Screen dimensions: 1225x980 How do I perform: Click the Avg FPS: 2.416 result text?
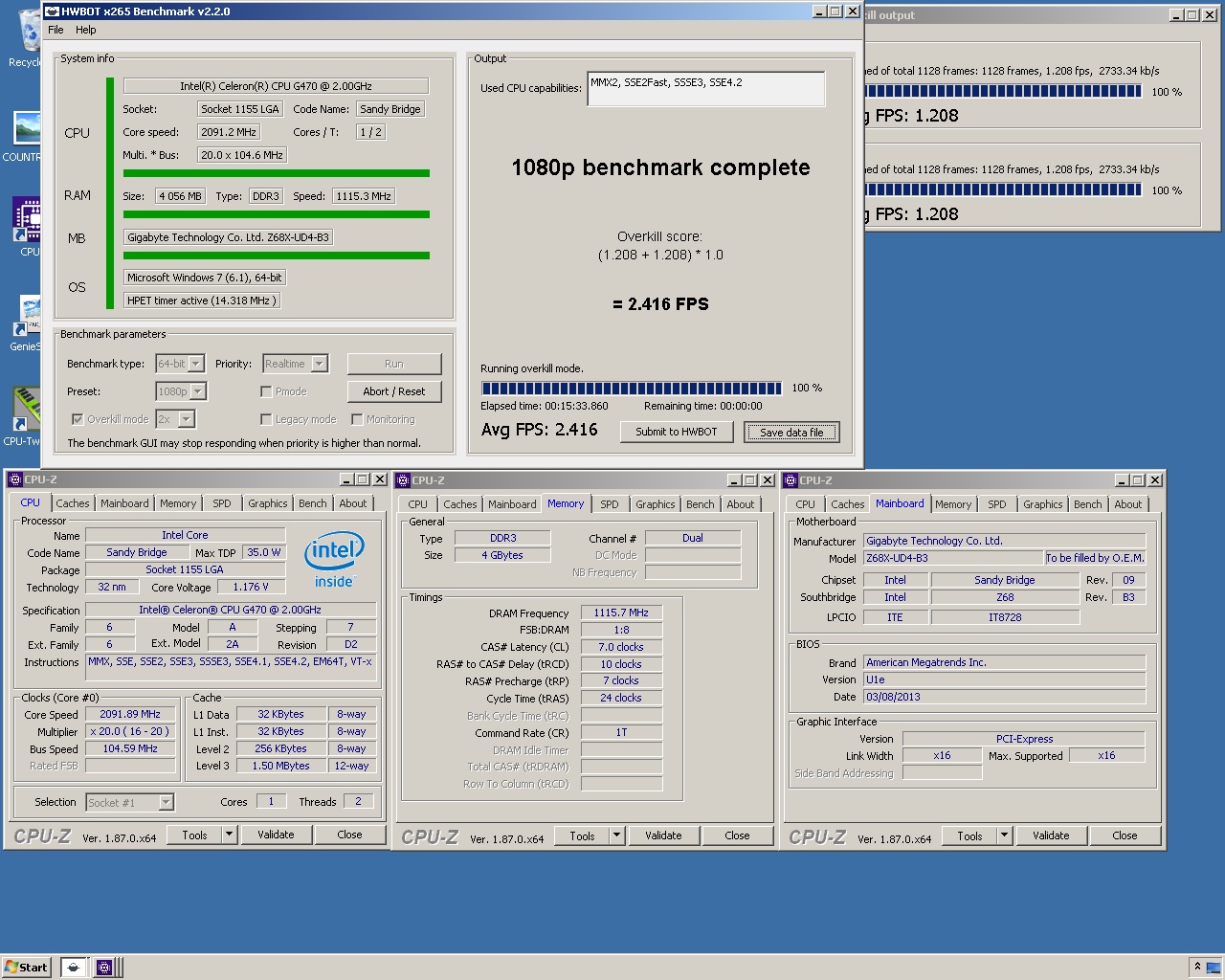click(539, 430)
